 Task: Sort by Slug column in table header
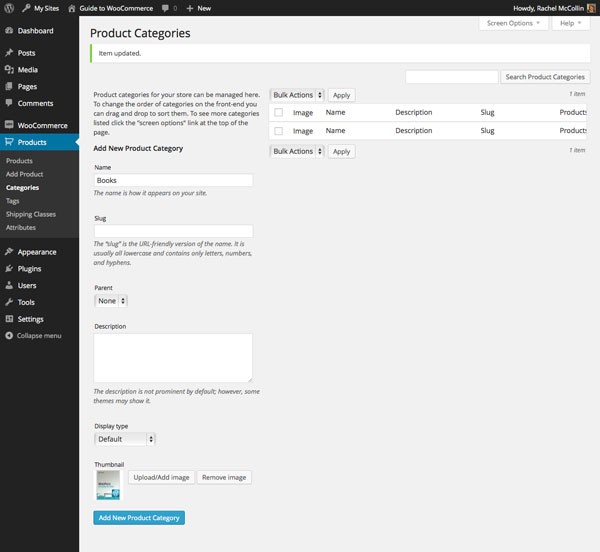coord(487,112)
